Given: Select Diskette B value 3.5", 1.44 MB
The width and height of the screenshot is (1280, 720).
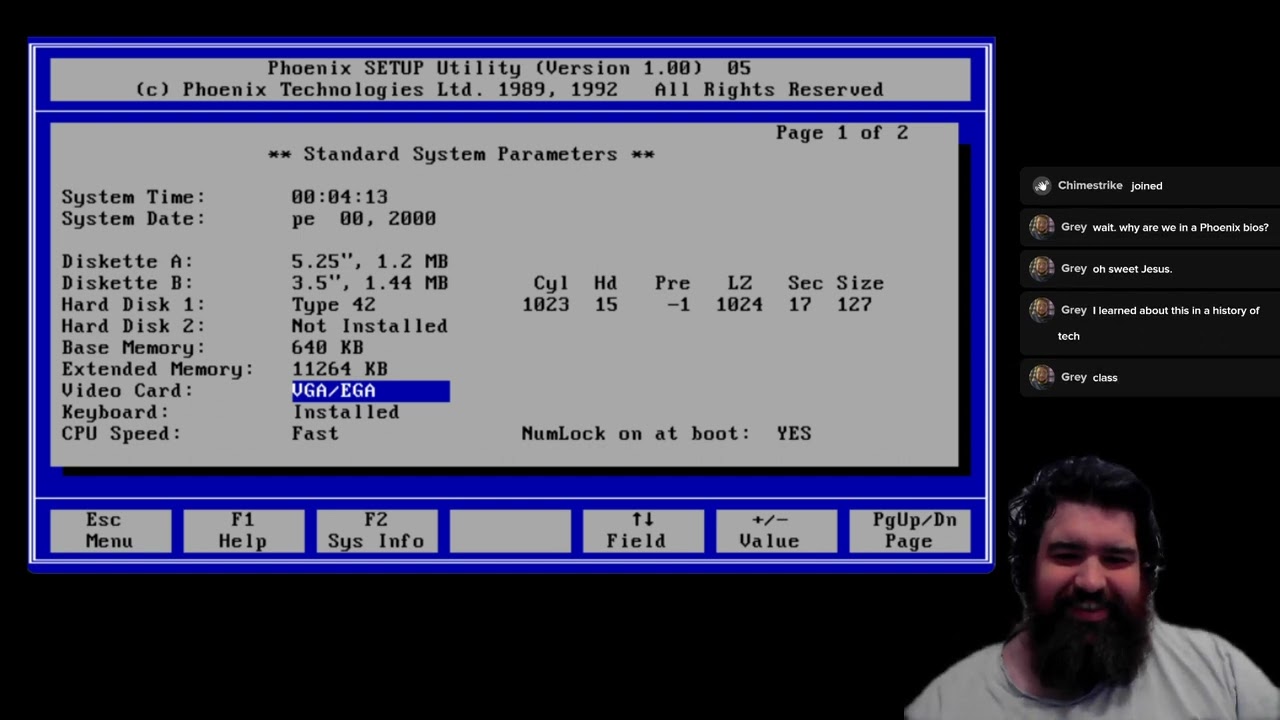Looking at the screenshot, I should pyautogui.click(x=370, y=283).
